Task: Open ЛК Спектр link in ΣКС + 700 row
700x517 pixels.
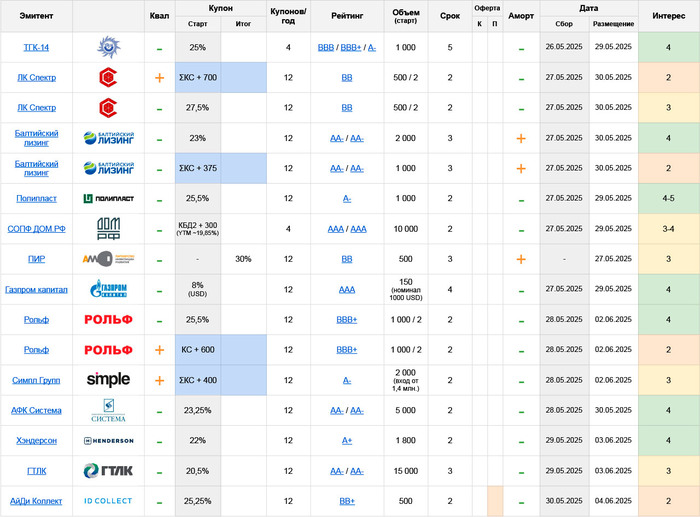Action: (x=36, y=78)
